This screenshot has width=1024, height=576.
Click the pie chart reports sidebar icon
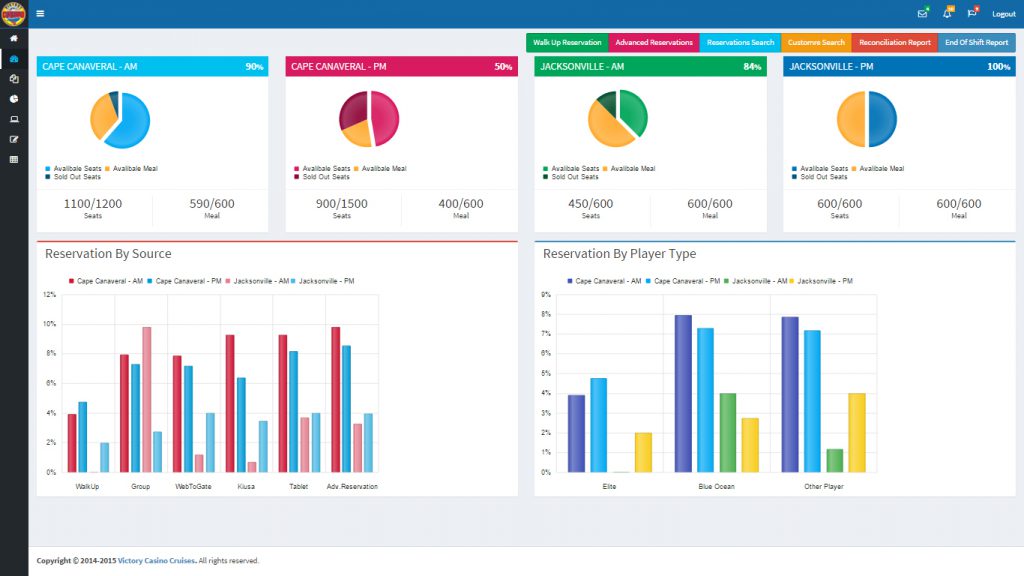[14, 98]
